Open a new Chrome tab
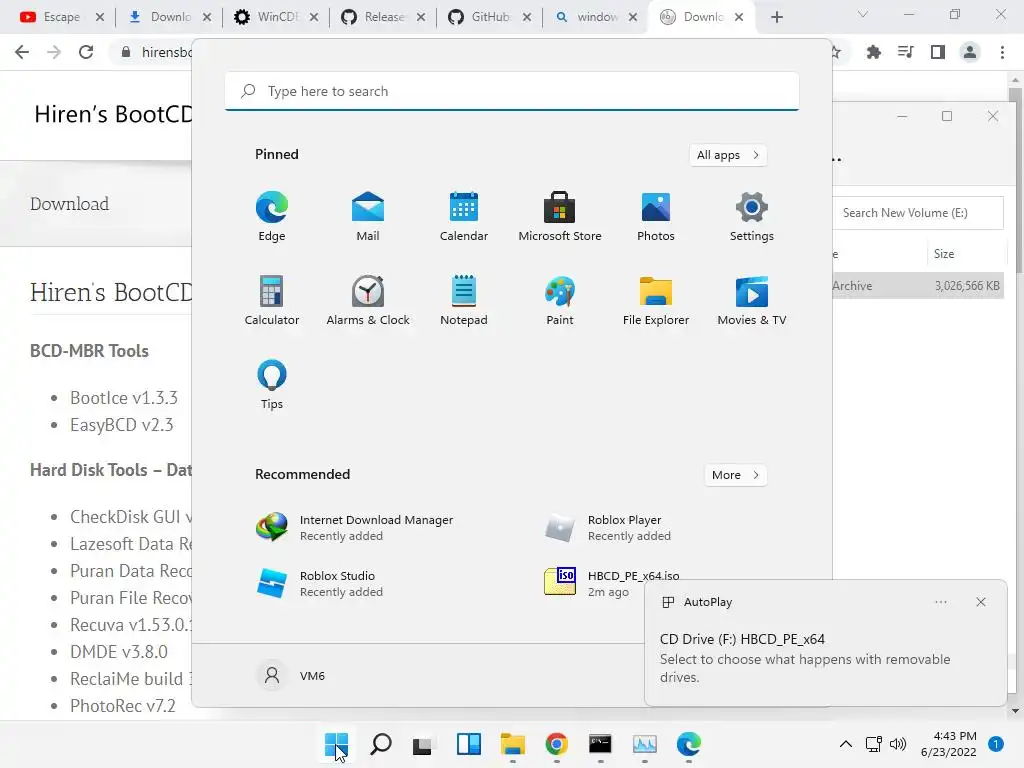 (x=776, y=17)
